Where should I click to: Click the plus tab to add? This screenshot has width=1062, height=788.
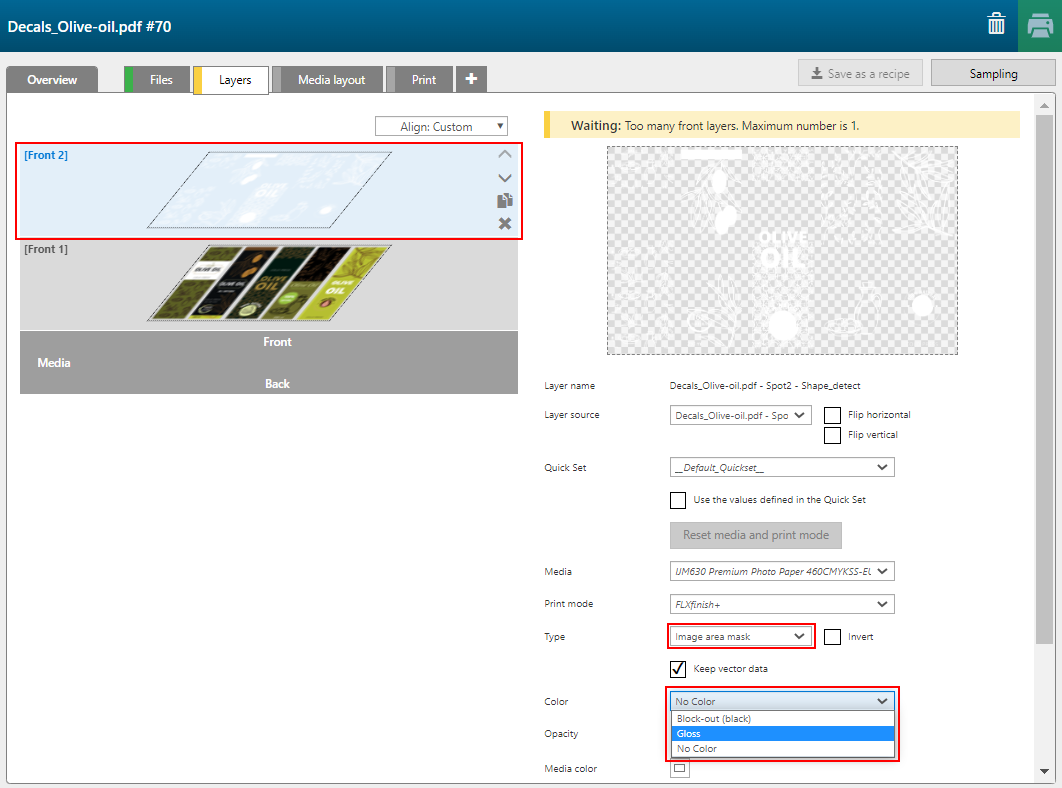tap(471, 80)
